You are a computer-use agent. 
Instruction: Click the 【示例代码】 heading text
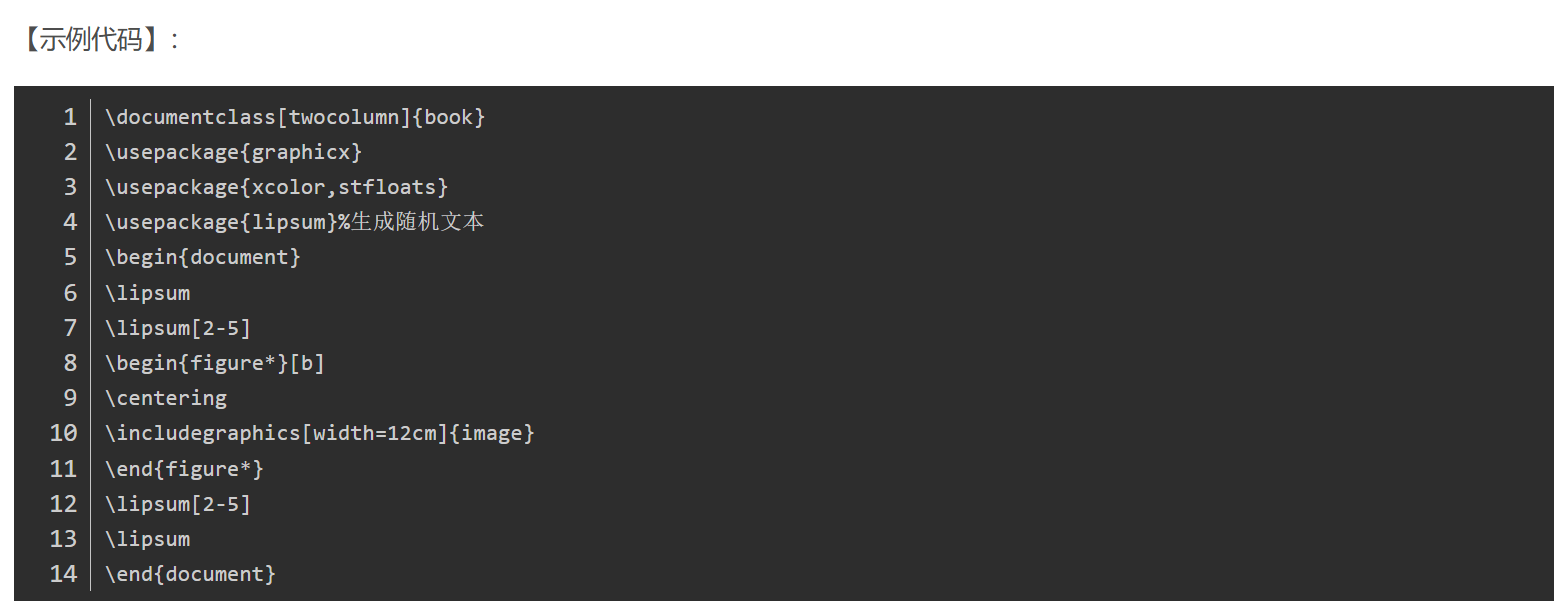(92, 40)
